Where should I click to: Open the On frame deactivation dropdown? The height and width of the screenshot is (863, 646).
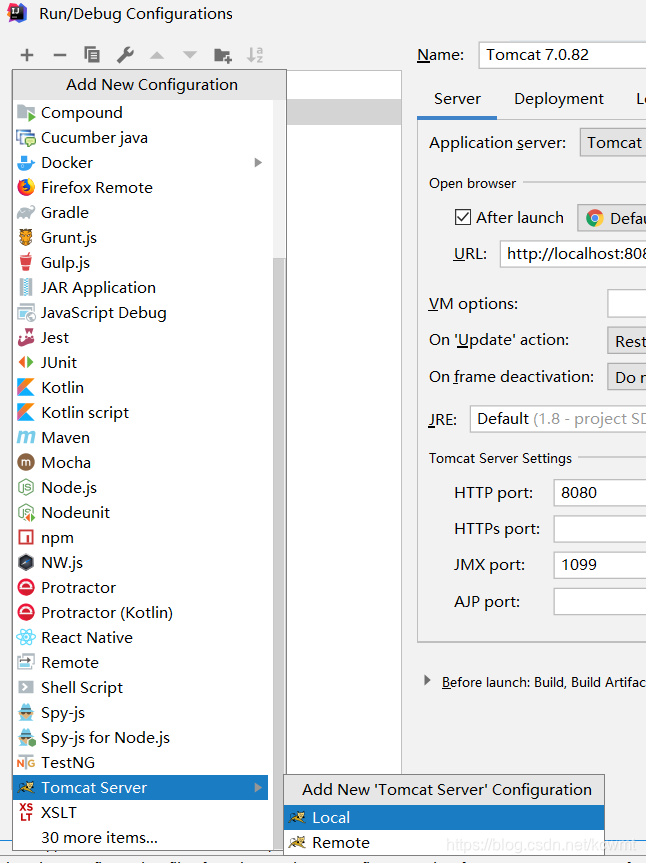tap(627, 377)
